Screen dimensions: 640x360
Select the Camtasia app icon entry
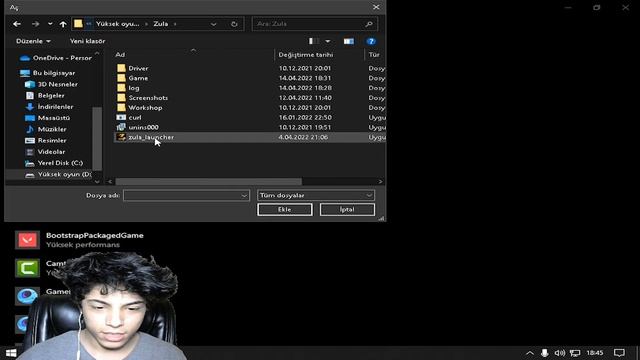(x=27, y=268)
